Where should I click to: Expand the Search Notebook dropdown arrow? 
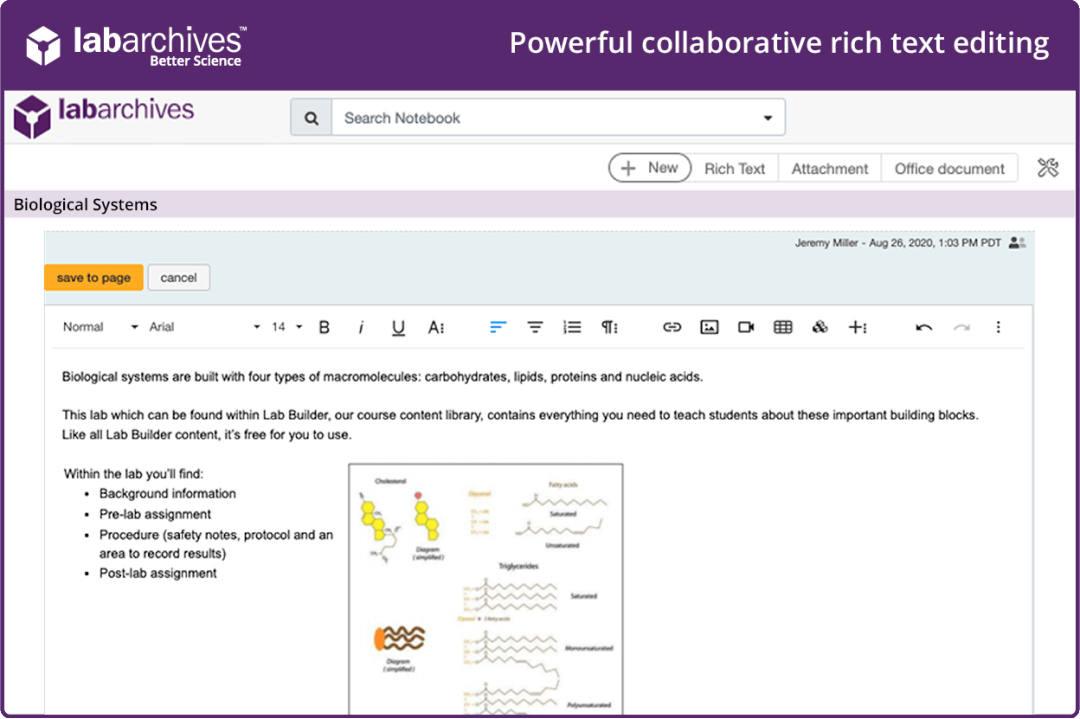click(768, 118)
